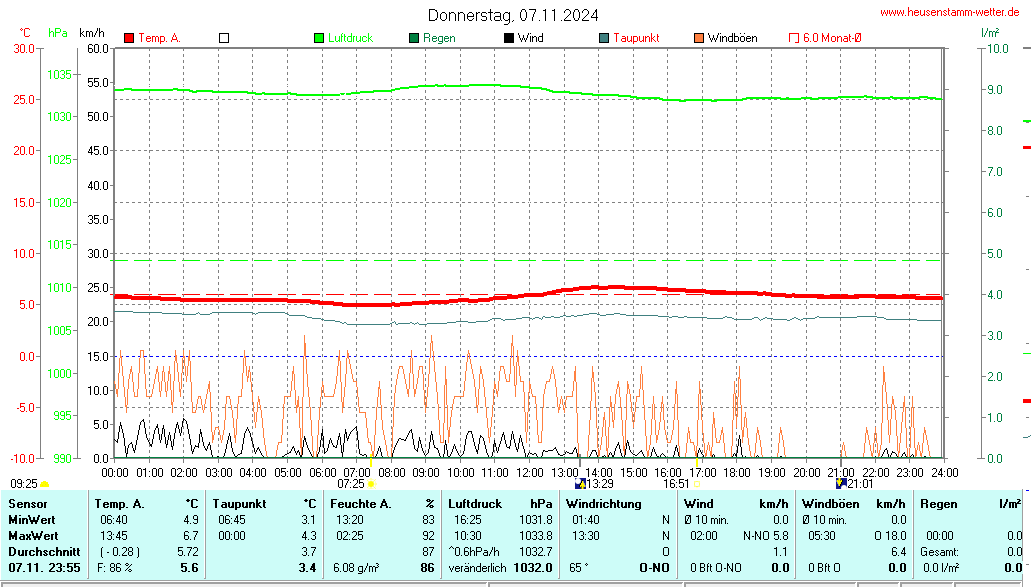Screen dimensions: 1034x587
Task: Click the dark green Regen legend square
Action: point(414,38)
